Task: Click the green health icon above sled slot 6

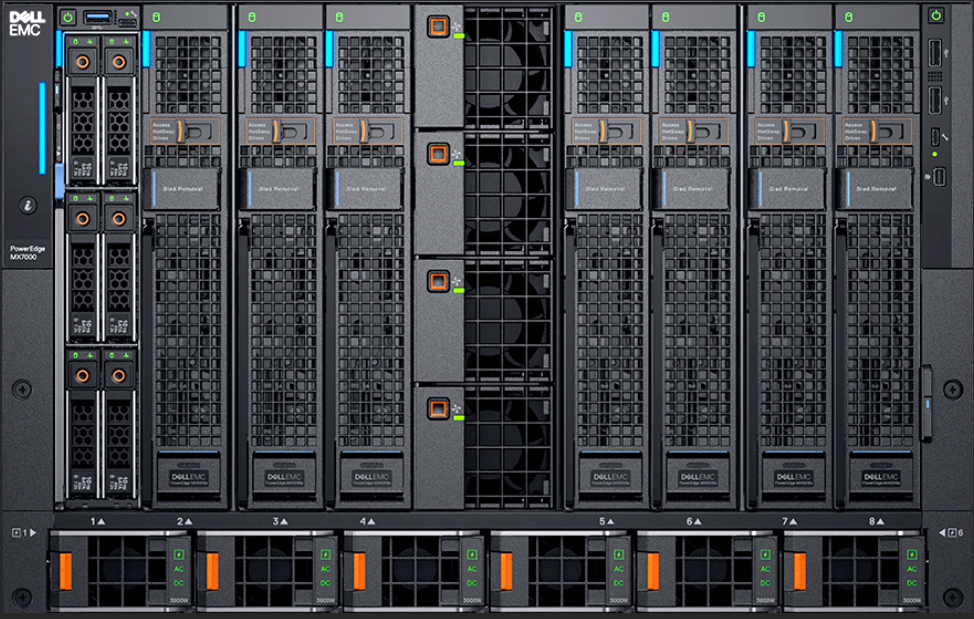Action: (x=665, y=17)
